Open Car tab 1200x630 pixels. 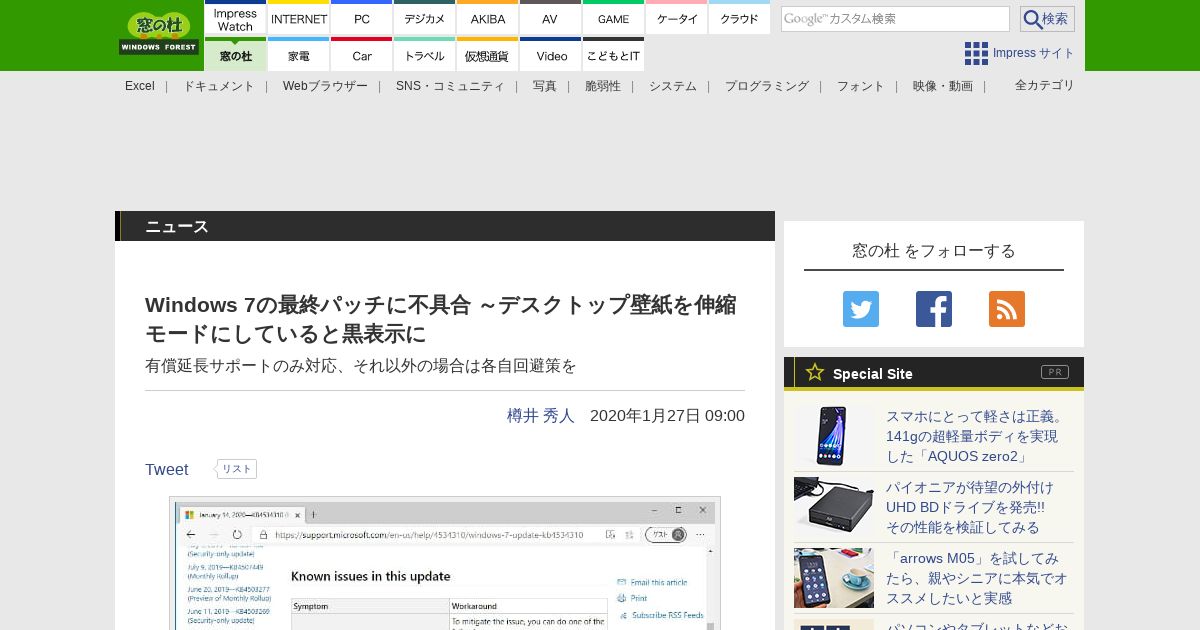362,55
